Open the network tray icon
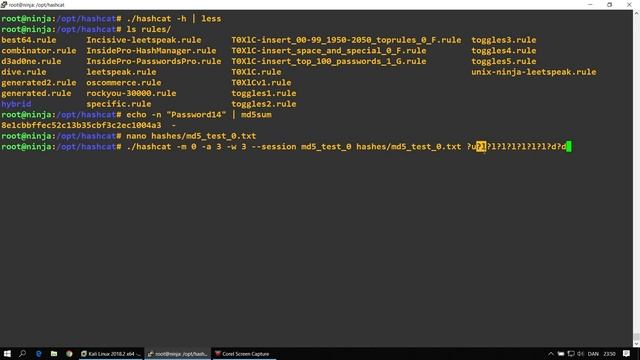This screenshot has width=640, height=360. [571, 353]
